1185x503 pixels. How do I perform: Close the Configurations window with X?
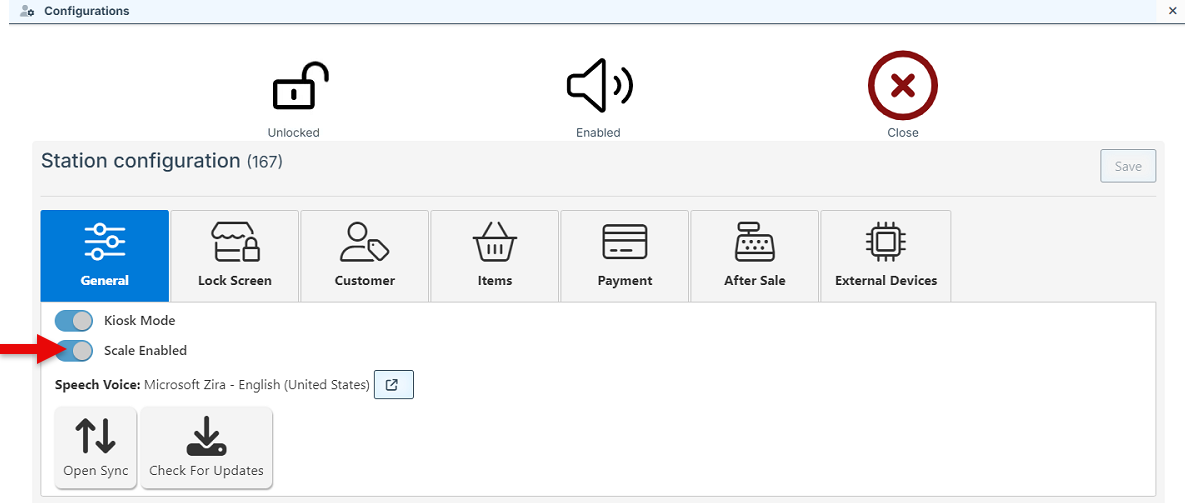click(1172, 11)
